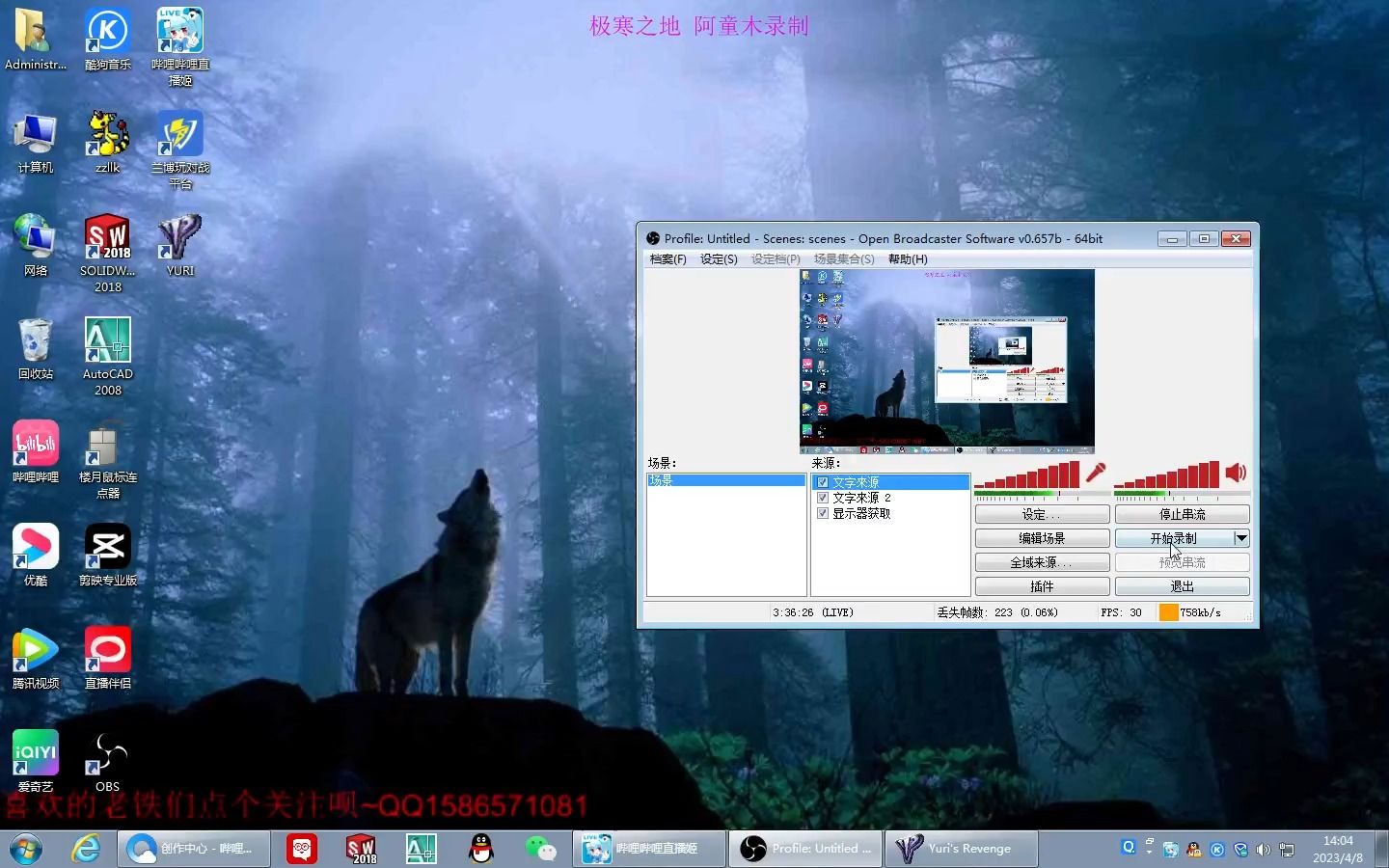Switch to 创作中心 taskbar window
1389x868 pixels.
(194, 849)
